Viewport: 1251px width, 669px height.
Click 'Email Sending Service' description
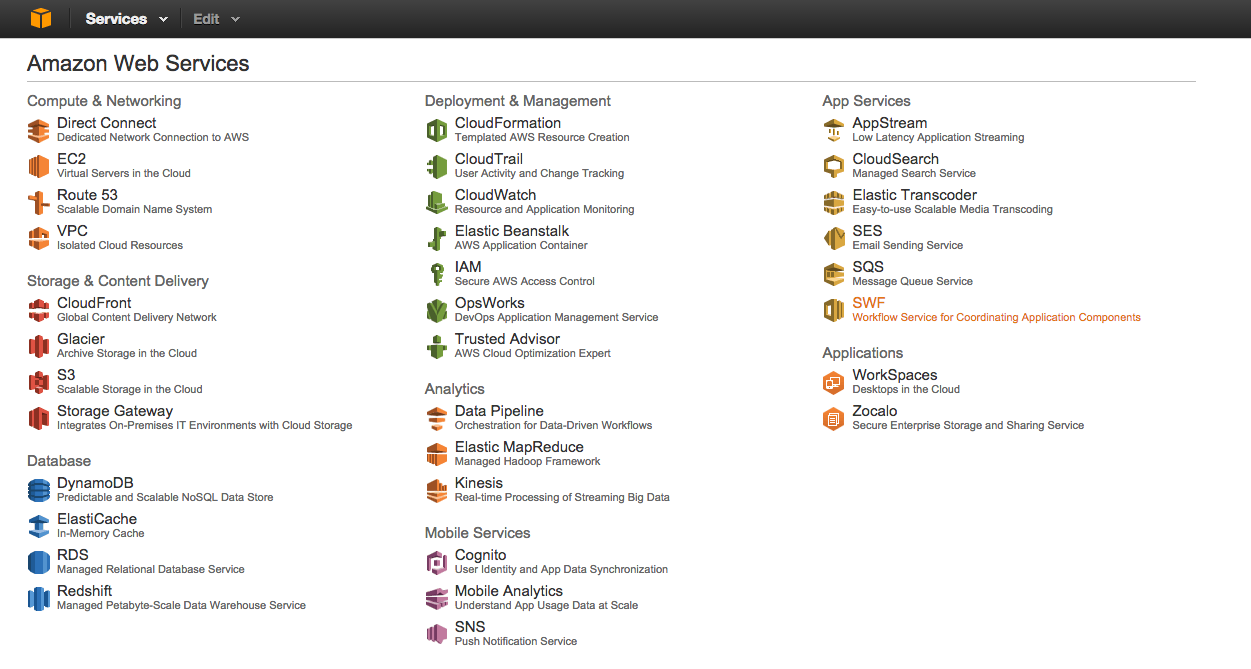[908, 245]
